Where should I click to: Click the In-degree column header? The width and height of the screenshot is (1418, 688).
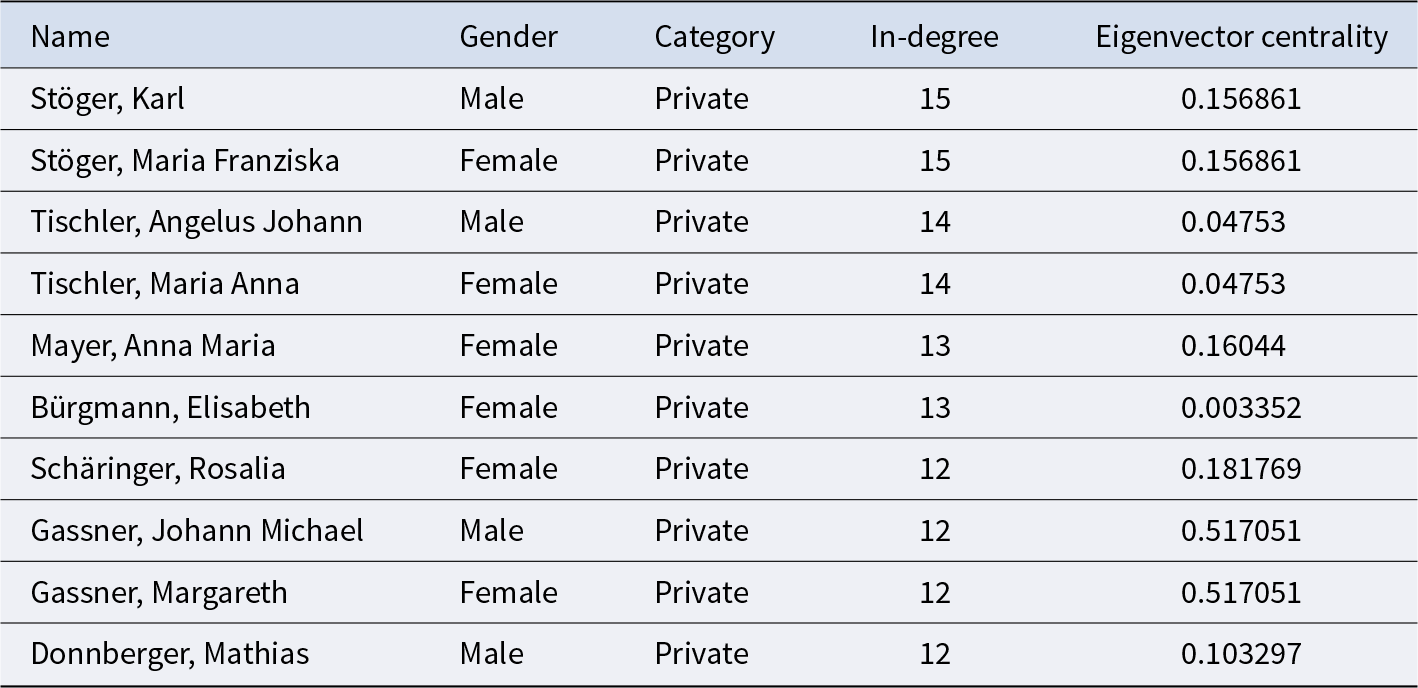(934, 37)
